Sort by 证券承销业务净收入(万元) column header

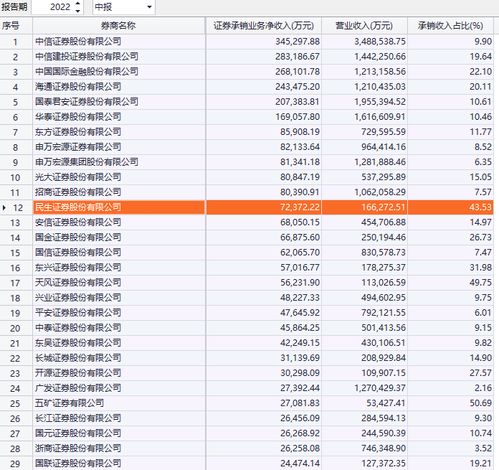pos(264,26)
